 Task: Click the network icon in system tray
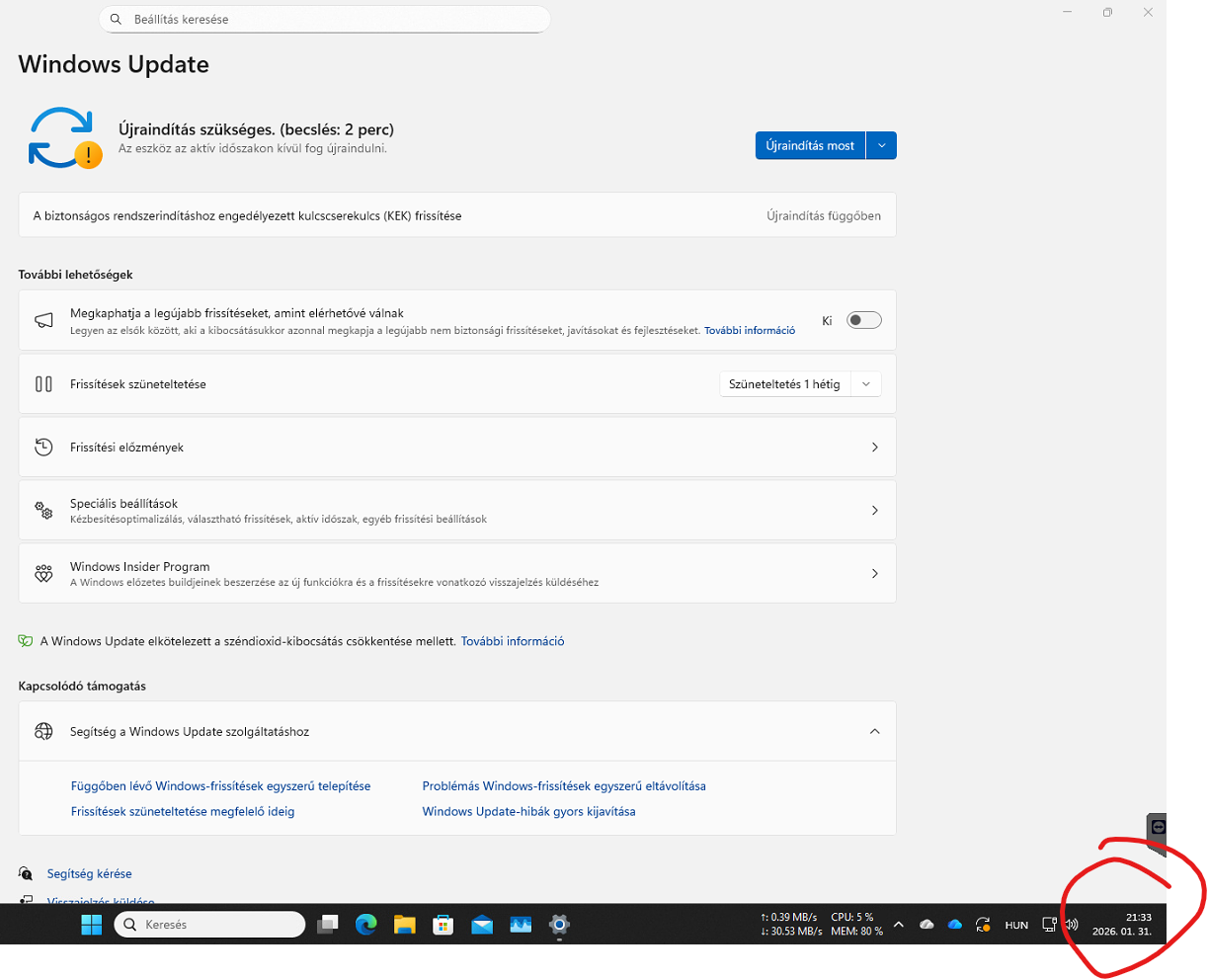tap(1050, 925)
